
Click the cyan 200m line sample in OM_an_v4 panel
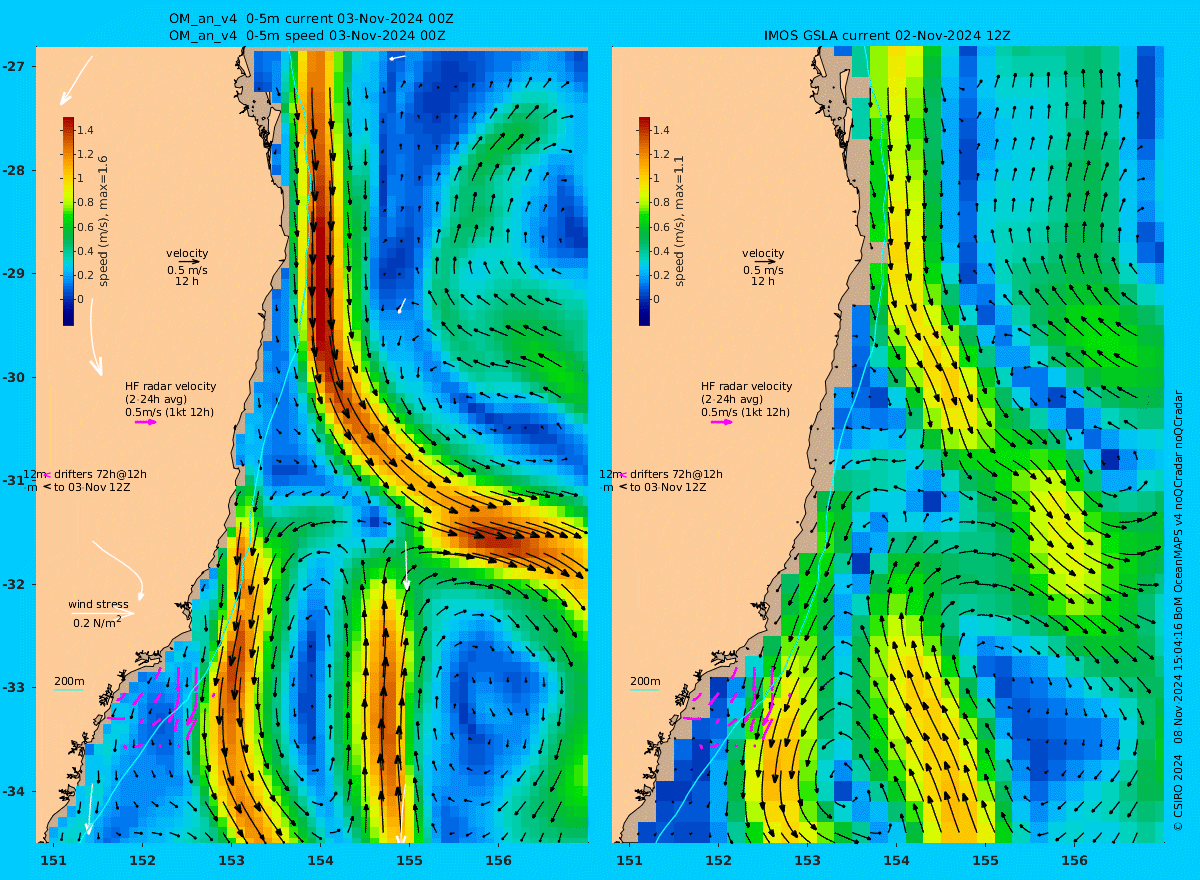click(68, 690)
